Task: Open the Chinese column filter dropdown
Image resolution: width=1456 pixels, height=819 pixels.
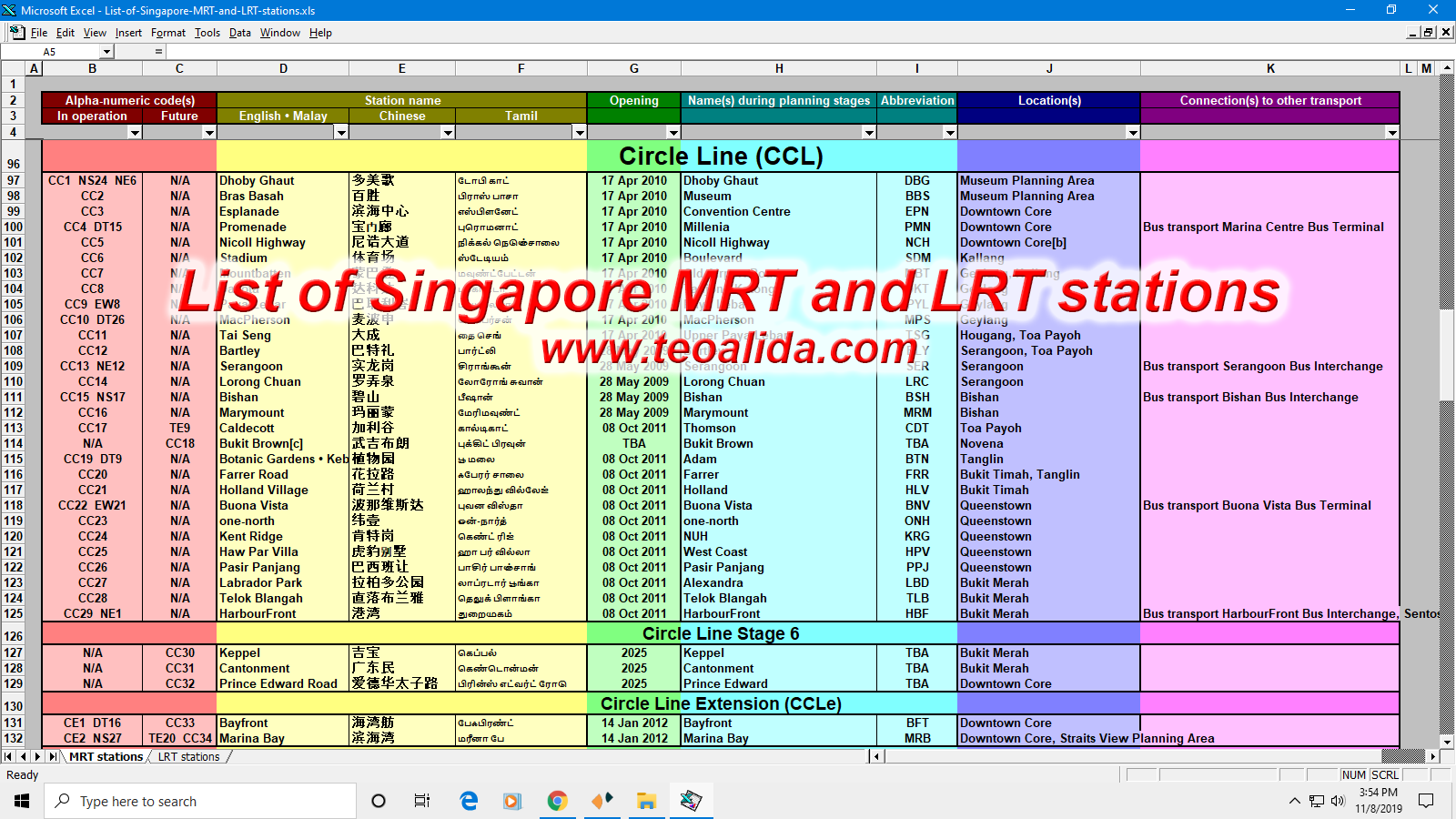Action: (x=448, y=133)
